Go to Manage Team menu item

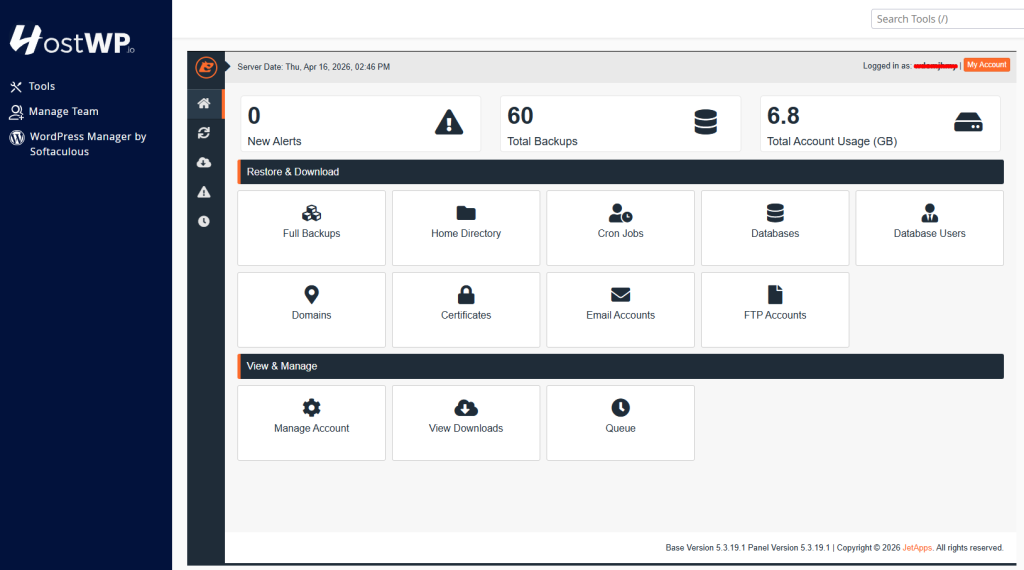tap(63, 112)
